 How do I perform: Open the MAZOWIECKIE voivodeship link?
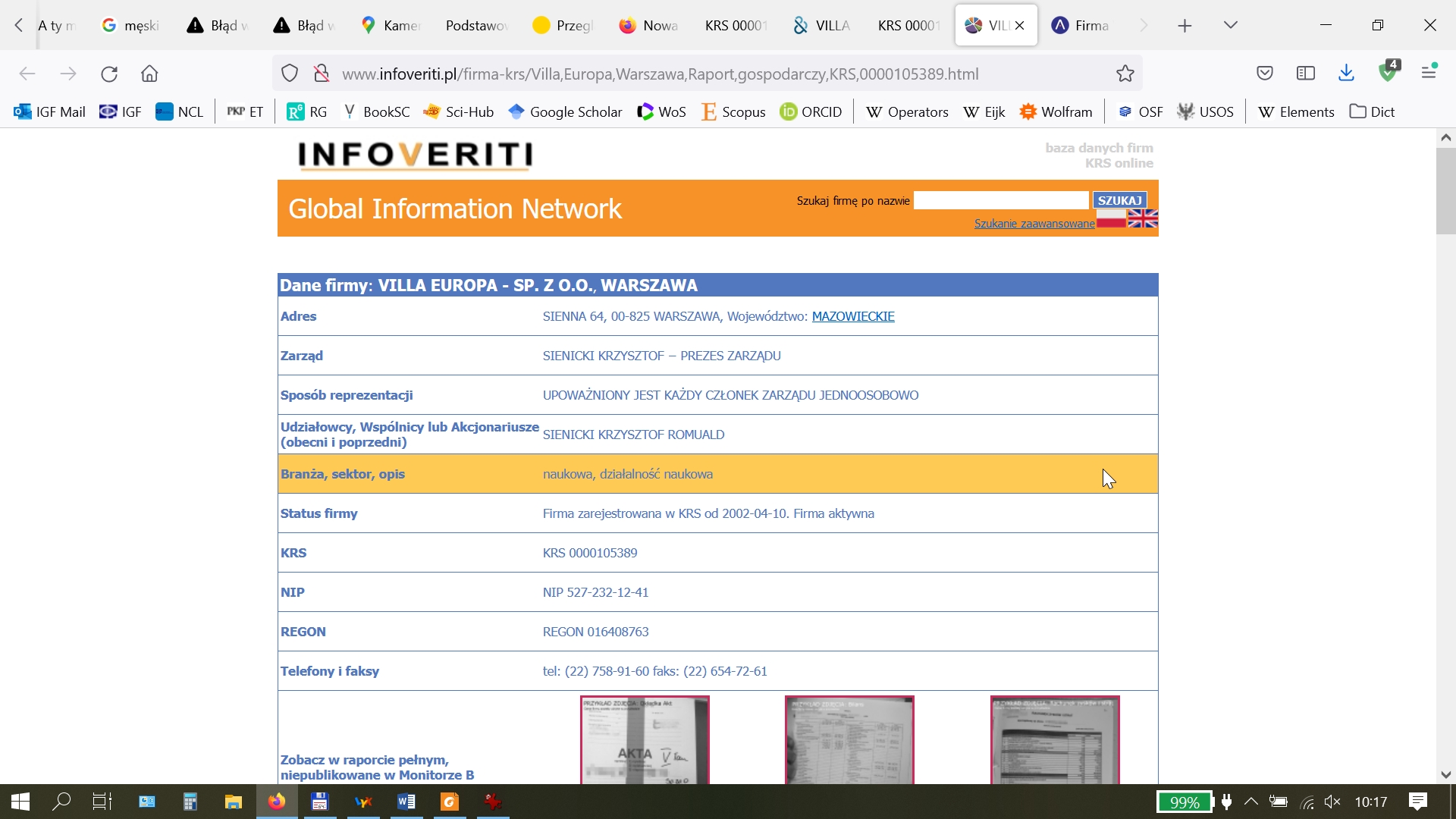click(853, 316)
